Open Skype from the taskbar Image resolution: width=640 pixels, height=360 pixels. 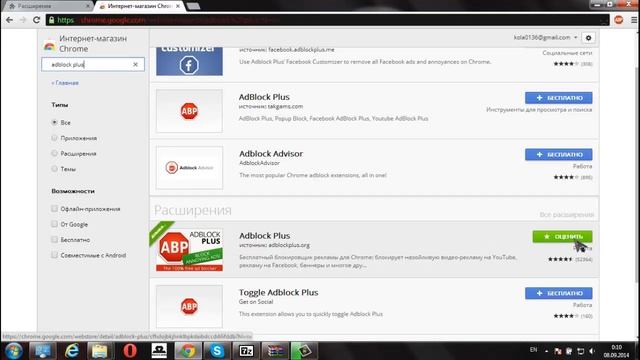point(217,351)
